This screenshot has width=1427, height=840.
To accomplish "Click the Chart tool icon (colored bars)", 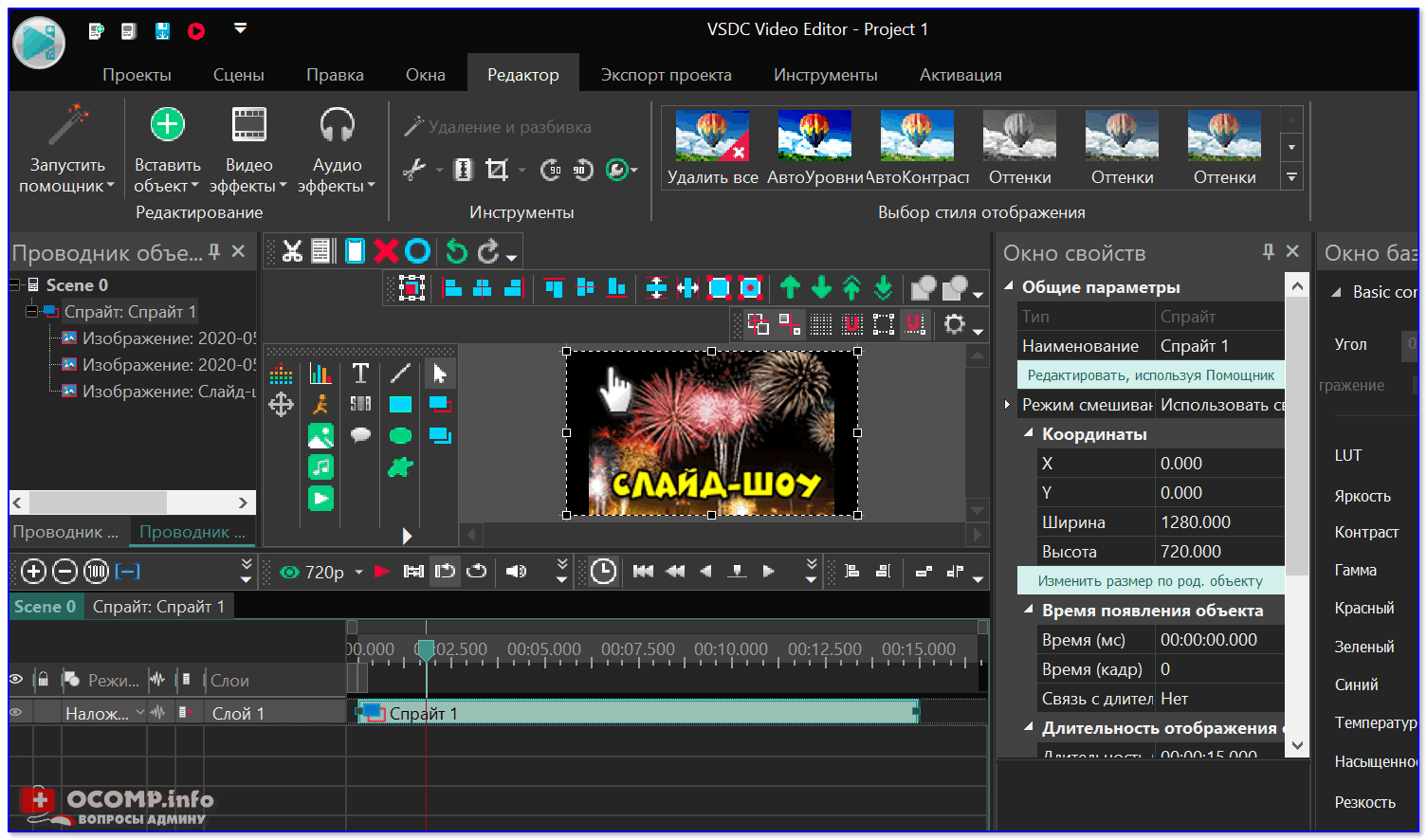I will tap(320, 373).
